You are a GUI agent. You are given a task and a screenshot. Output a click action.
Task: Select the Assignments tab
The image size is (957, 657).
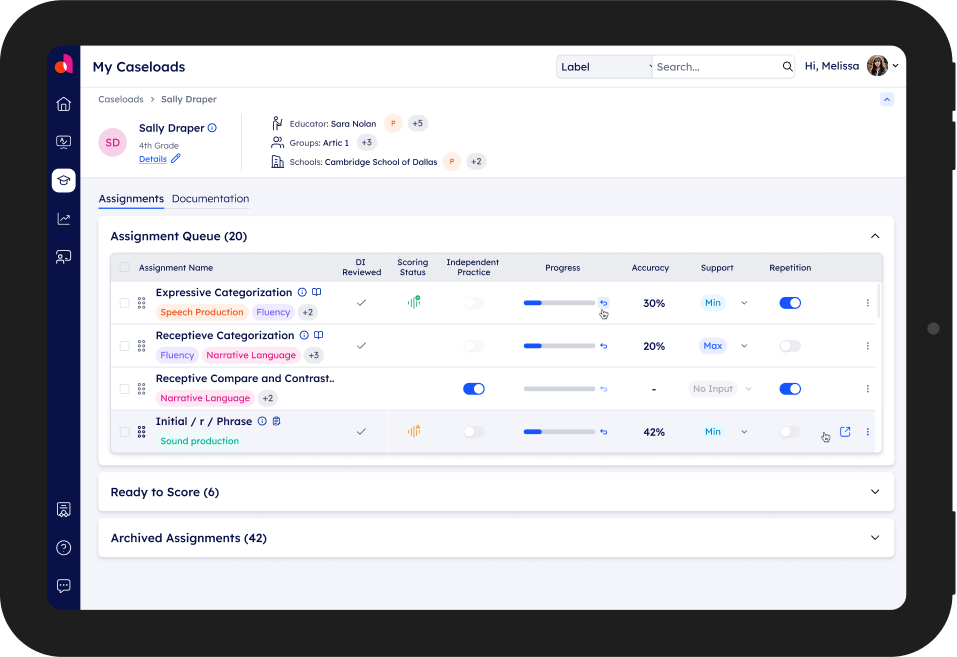[x=131, y=199]
